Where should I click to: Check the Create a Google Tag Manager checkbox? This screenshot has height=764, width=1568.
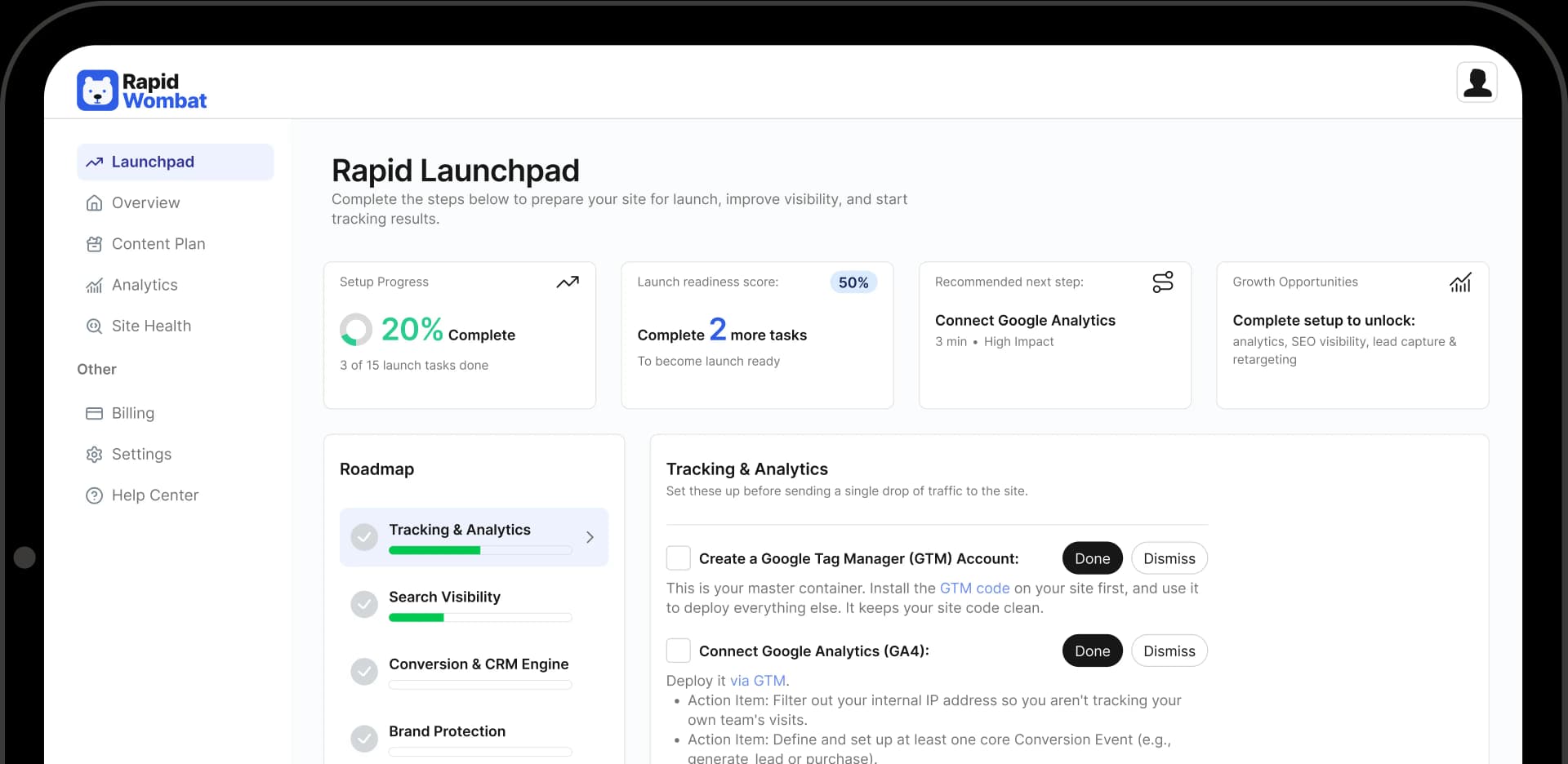pyautogui.click(x=679, y=558)
